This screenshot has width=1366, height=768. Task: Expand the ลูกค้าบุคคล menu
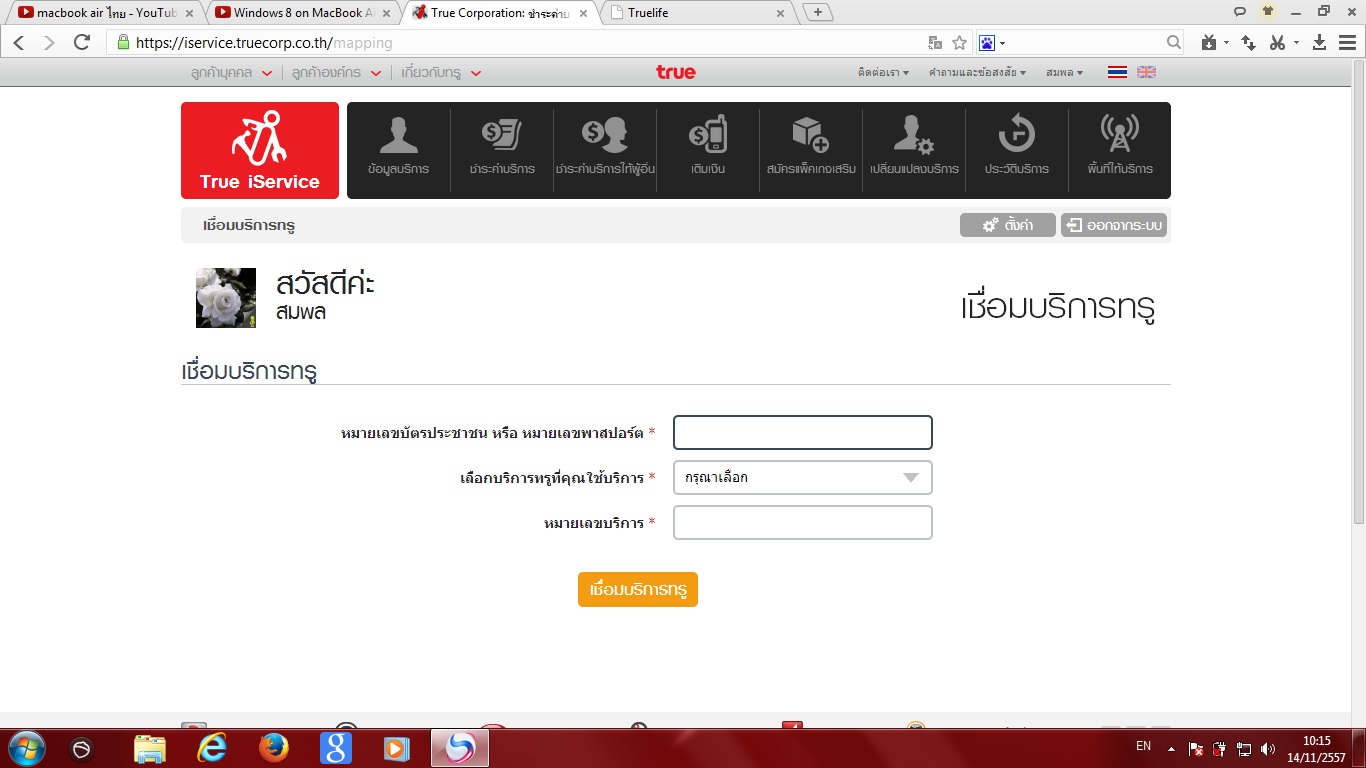tap(231, 73)
